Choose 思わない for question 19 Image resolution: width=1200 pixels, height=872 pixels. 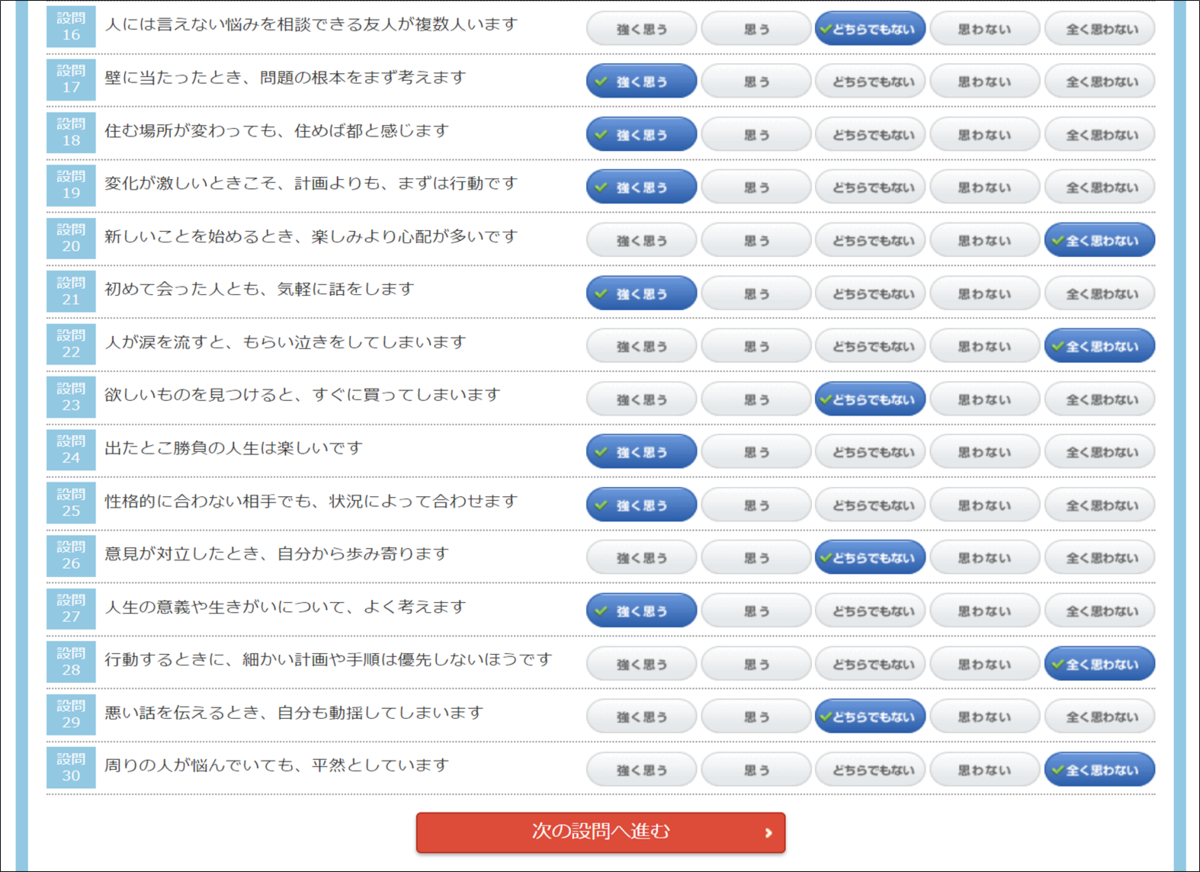pos(985,187)
